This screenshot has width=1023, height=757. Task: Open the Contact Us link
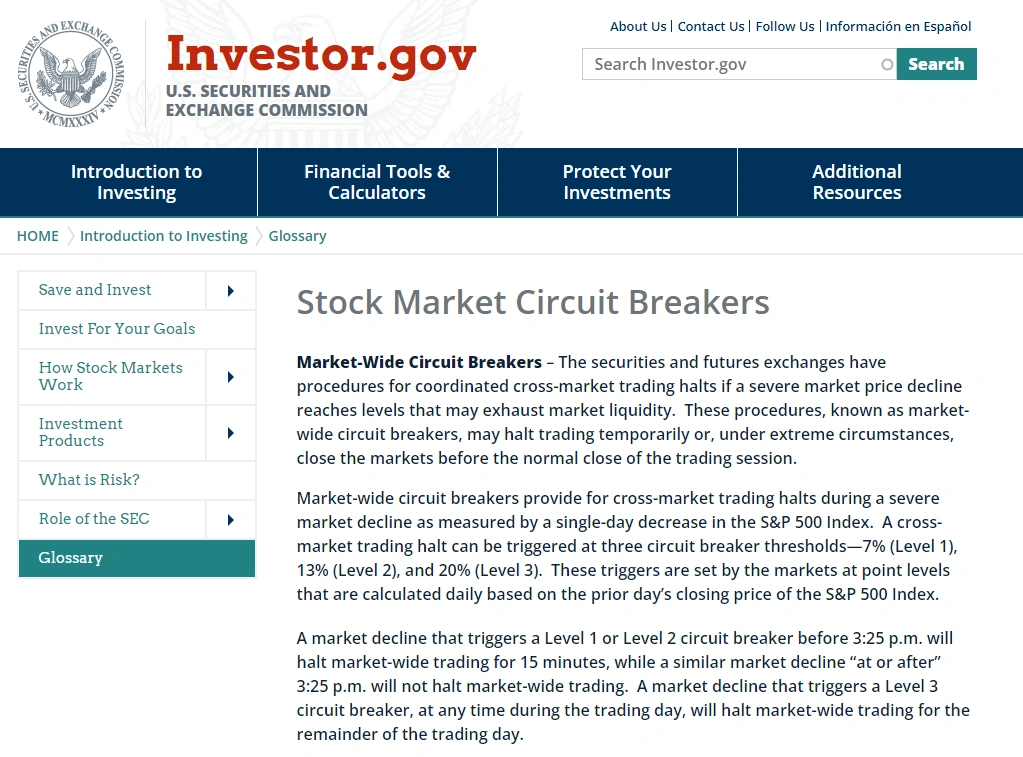click(x=711, y=27)
